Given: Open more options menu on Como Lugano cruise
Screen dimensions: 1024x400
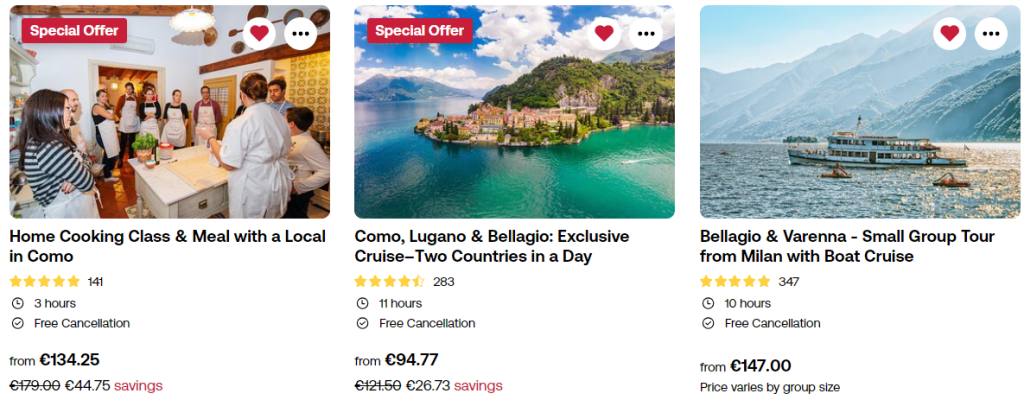Looking at the screenshot, I should click(646, 33).
